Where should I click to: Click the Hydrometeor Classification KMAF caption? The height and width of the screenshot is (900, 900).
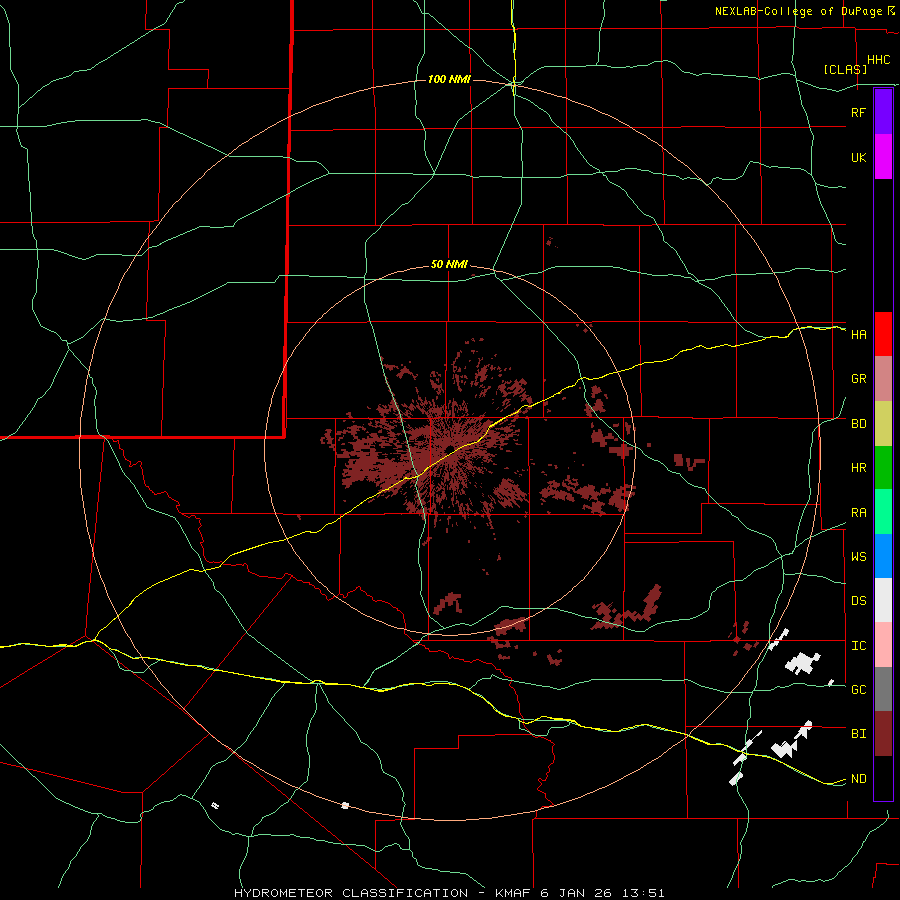point(449,893)
